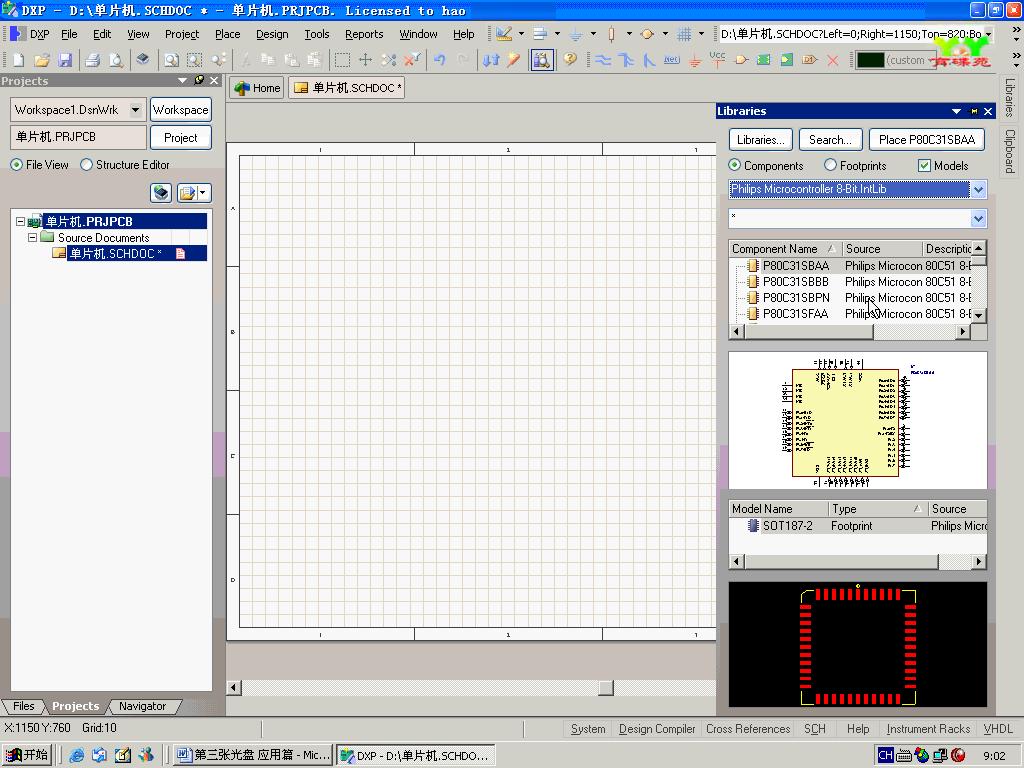Click the Place P80C31SBAA button
The height and width of the screenshot is (768, 1024).
pyautogui.click(x=927, y=140)
